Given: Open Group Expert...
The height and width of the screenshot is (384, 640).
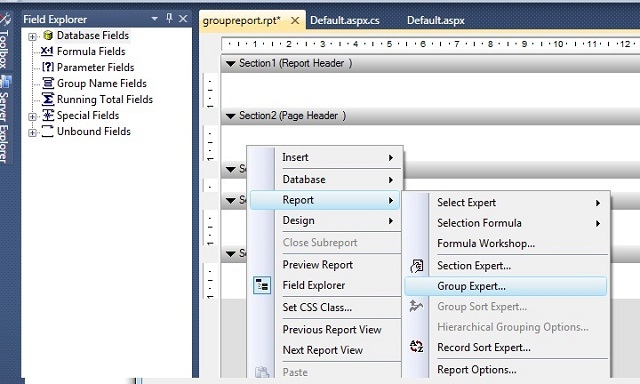Looking at the screenshot, I should coord(506,286).
